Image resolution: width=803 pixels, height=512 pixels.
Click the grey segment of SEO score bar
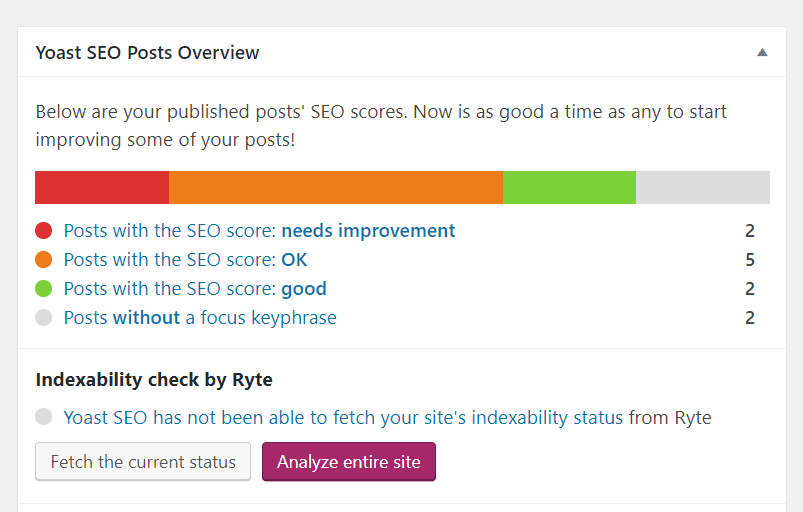703,187
